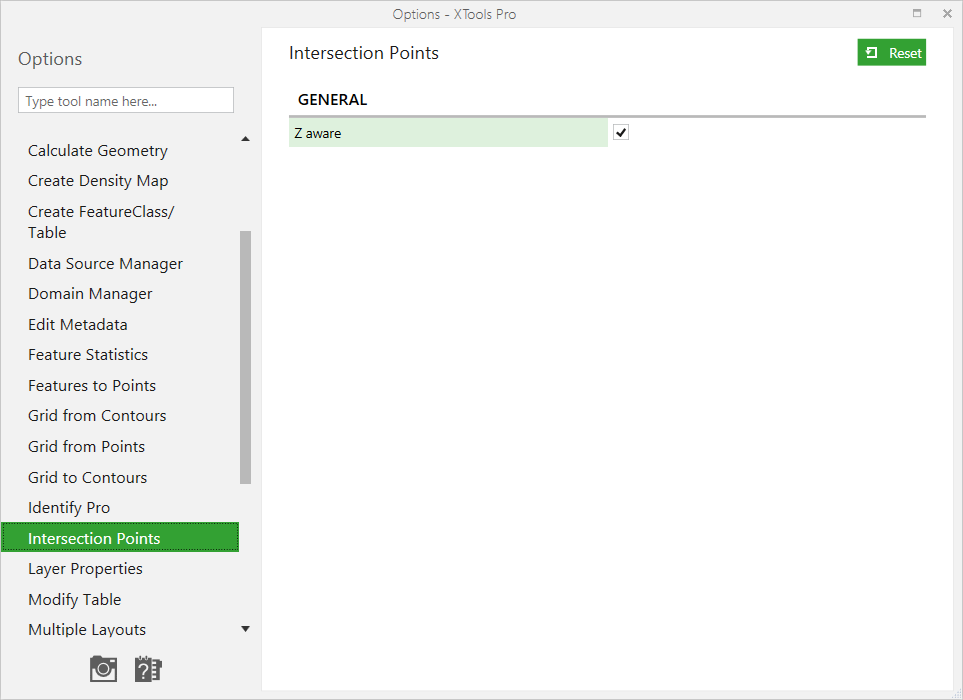Click the tool list scrollbar thumb
Viewport: 963px width, 700px height.
point(246,357)
